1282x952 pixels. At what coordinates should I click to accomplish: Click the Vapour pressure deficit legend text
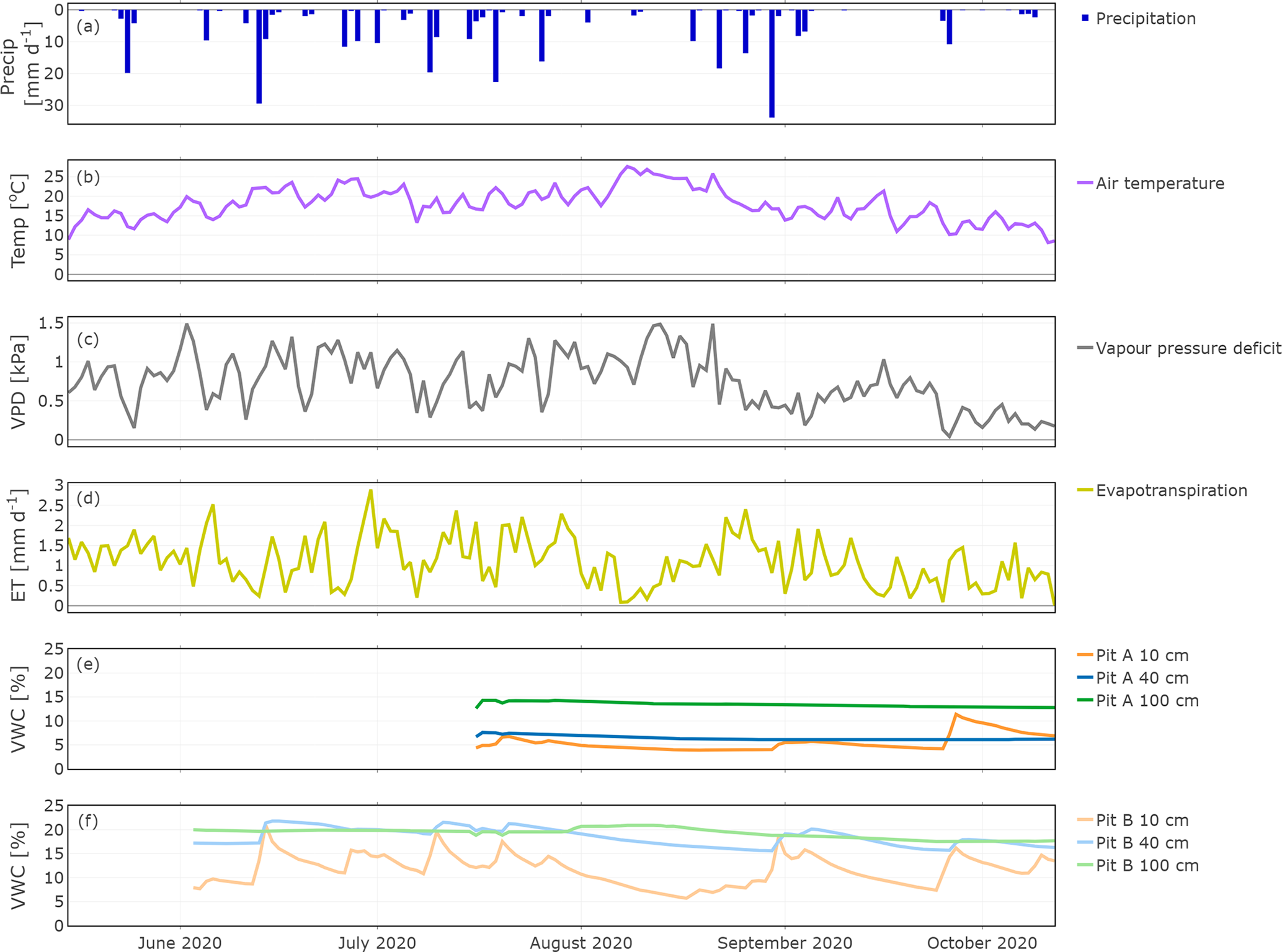click(x=1188, y=348)
